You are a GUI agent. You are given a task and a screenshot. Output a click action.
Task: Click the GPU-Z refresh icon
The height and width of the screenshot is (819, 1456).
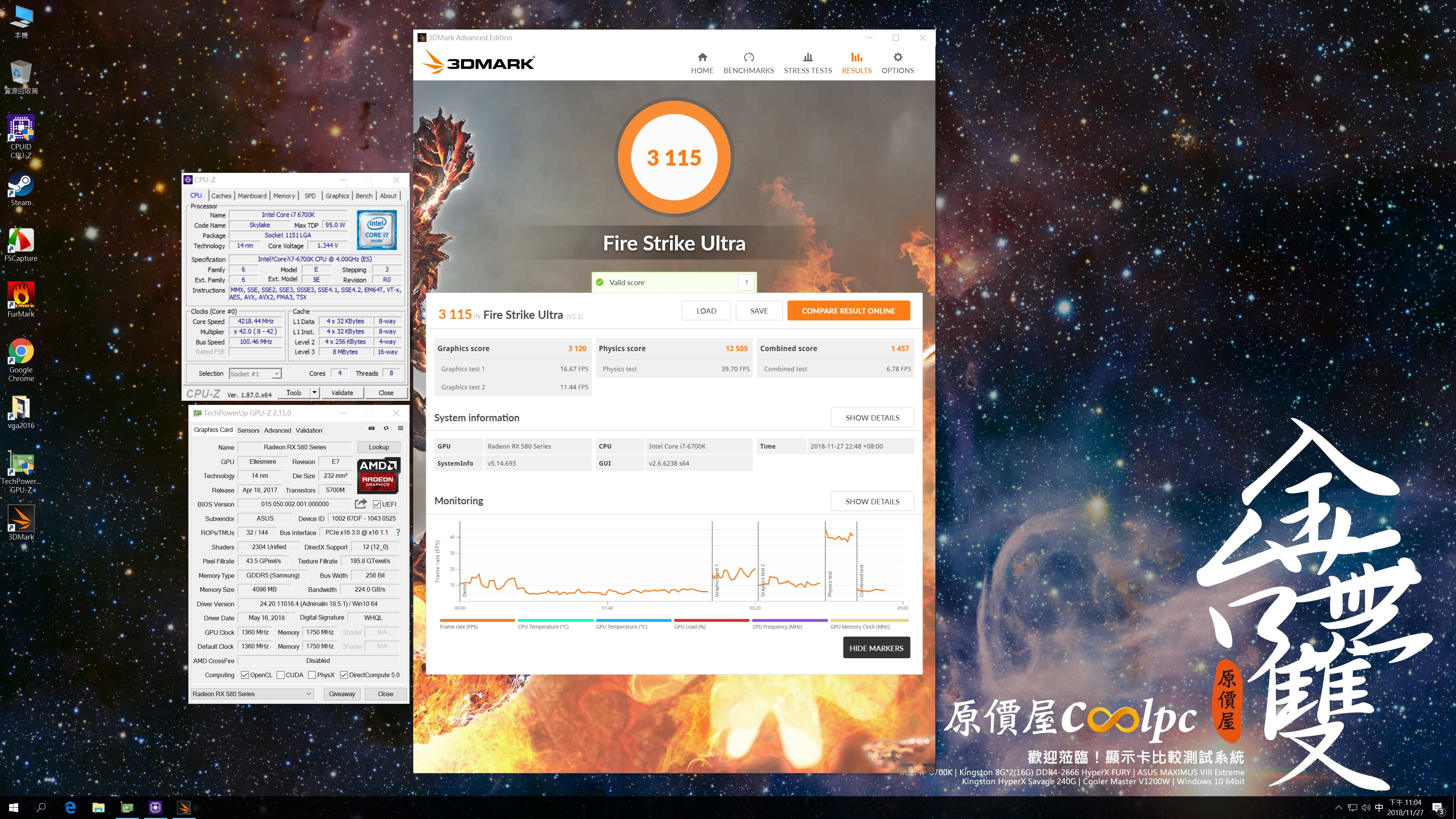(386, 429)
